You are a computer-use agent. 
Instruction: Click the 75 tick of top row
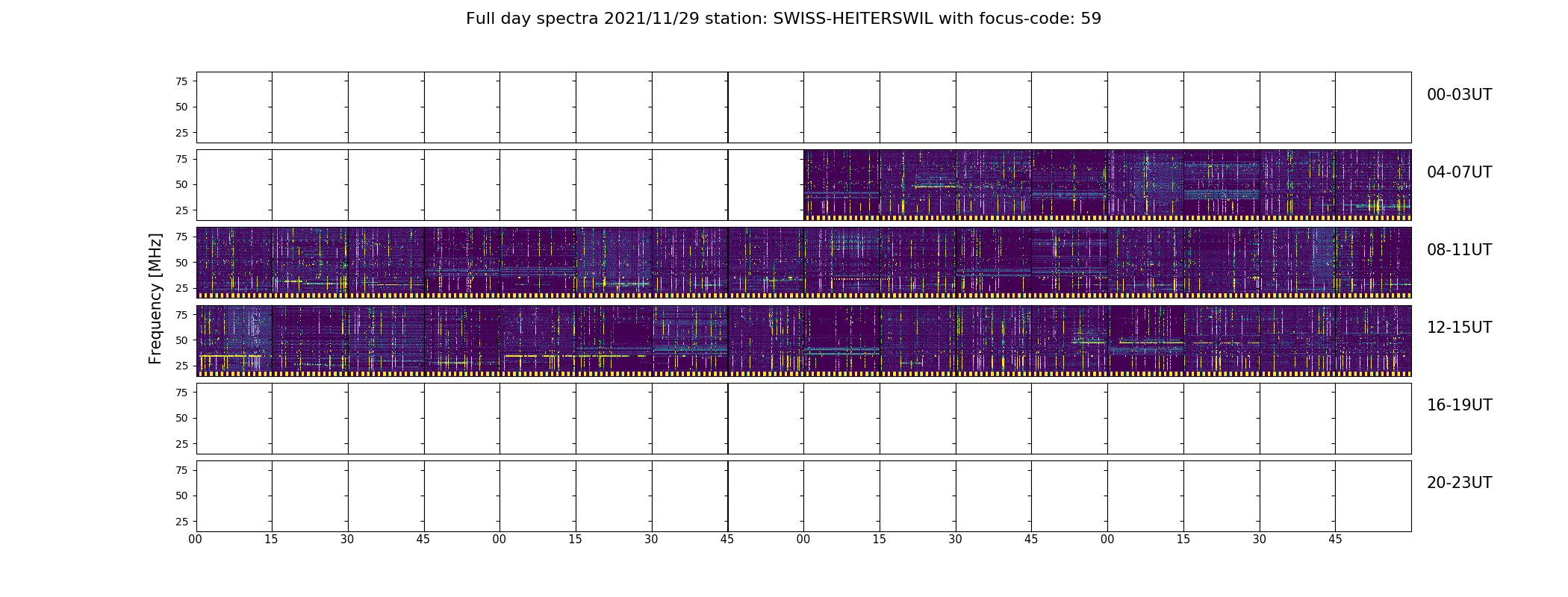point(181,81)
